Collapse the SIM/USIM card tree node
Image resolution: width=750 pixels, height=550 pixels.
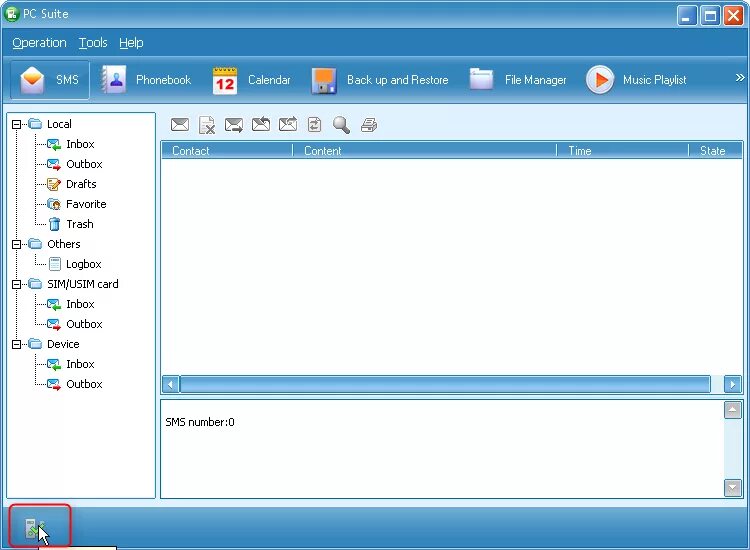16,285
